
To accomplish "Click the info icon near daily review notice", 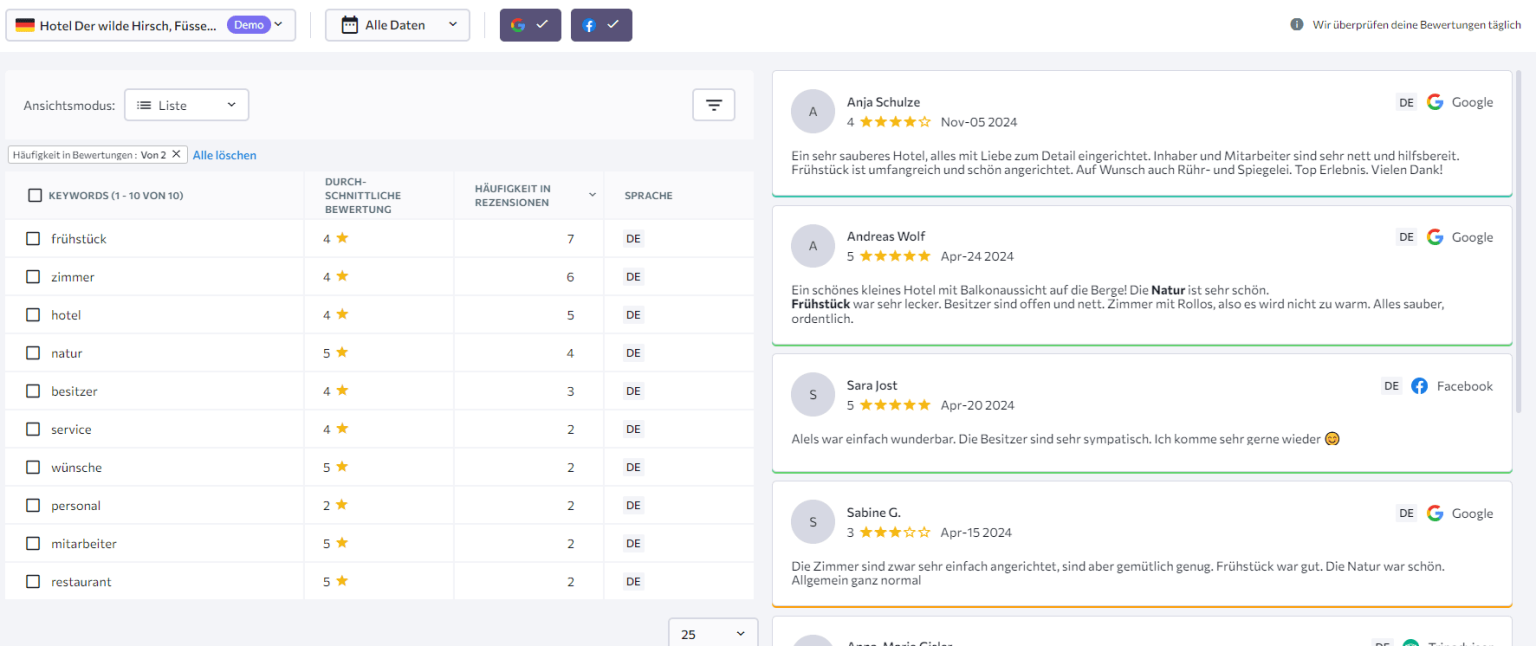I will (1296, 25).
